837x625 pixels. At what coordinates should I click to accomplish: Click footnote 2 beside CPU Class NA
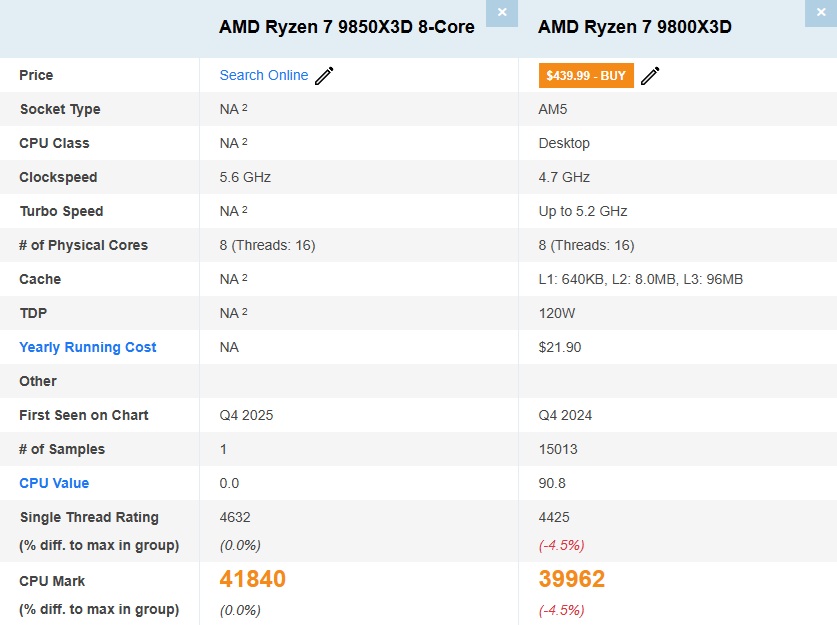click(x=243, y=139)
